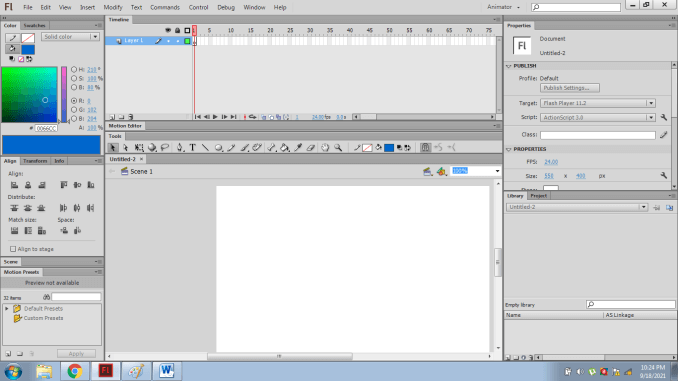Open the ActionScript 3.0 script dropdown

pos(598,117)
